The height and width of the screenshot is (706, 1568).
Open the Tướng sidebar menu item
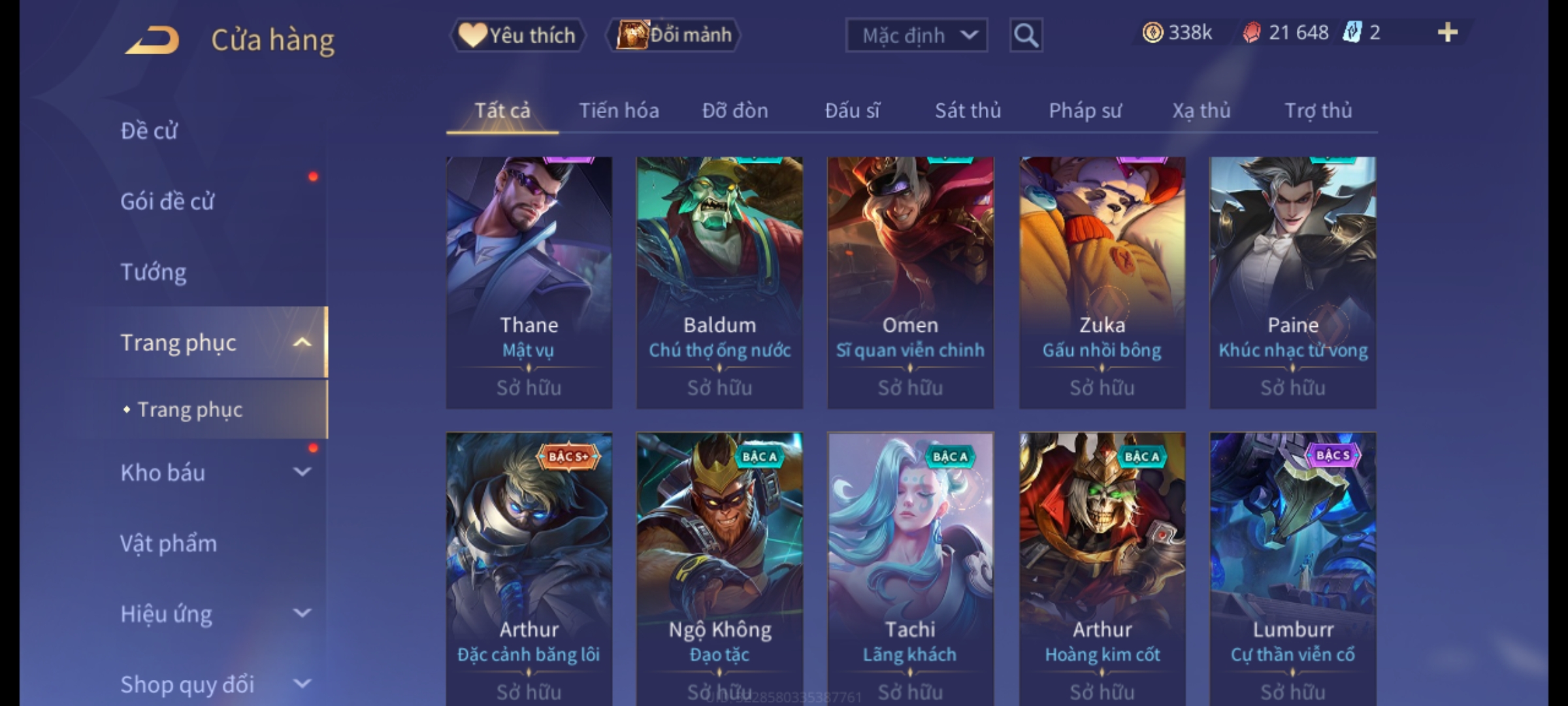click(154, 271)
